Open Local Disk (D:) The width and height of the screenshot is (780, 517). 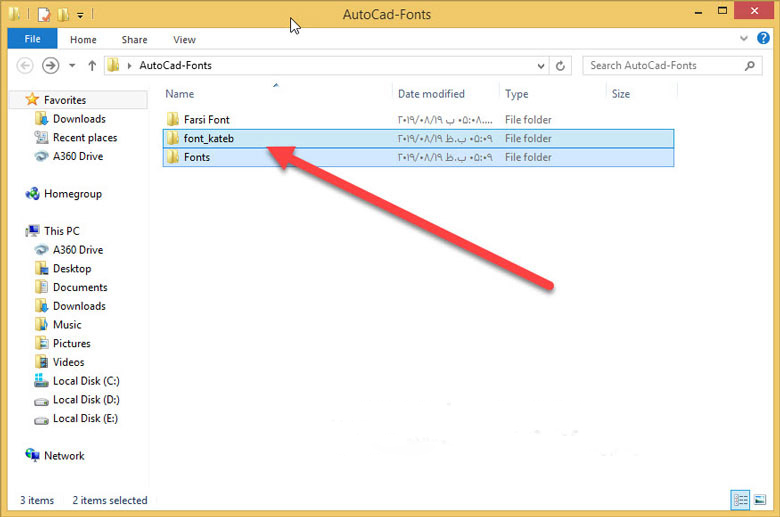coord(86,400)
